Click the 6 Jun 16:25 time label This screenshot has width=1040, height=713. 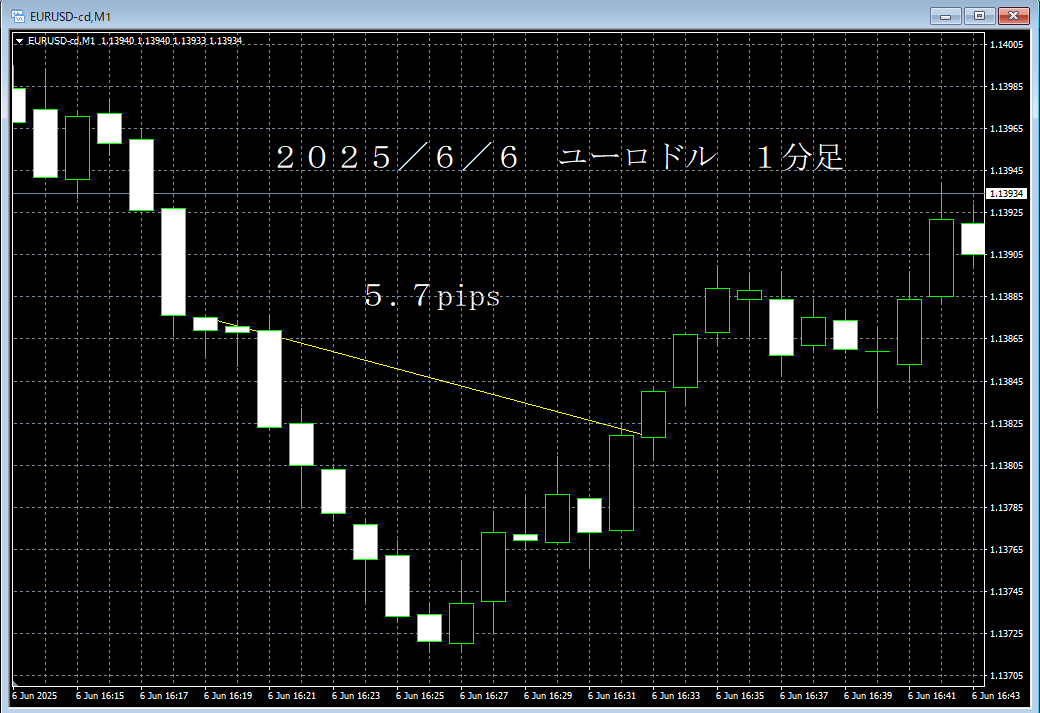coord(420,696)
